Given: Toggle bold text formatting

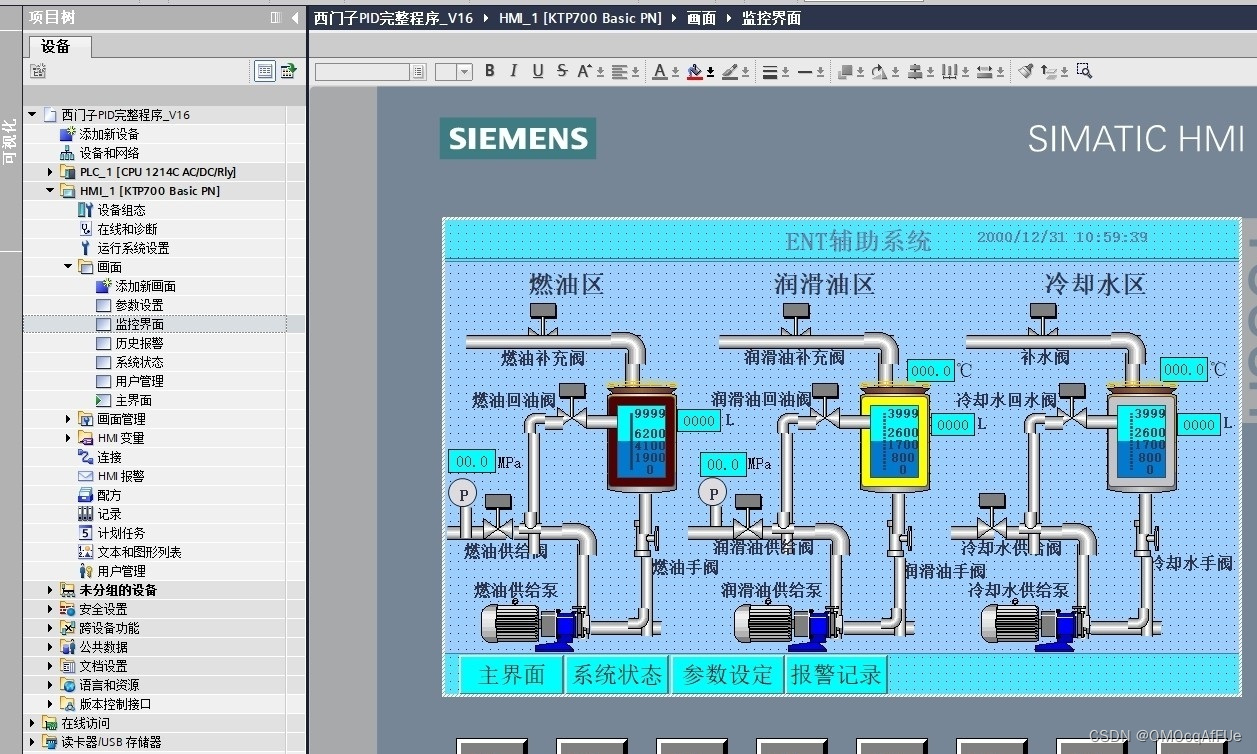Looking at the screenshot, I should pos(490,71).
